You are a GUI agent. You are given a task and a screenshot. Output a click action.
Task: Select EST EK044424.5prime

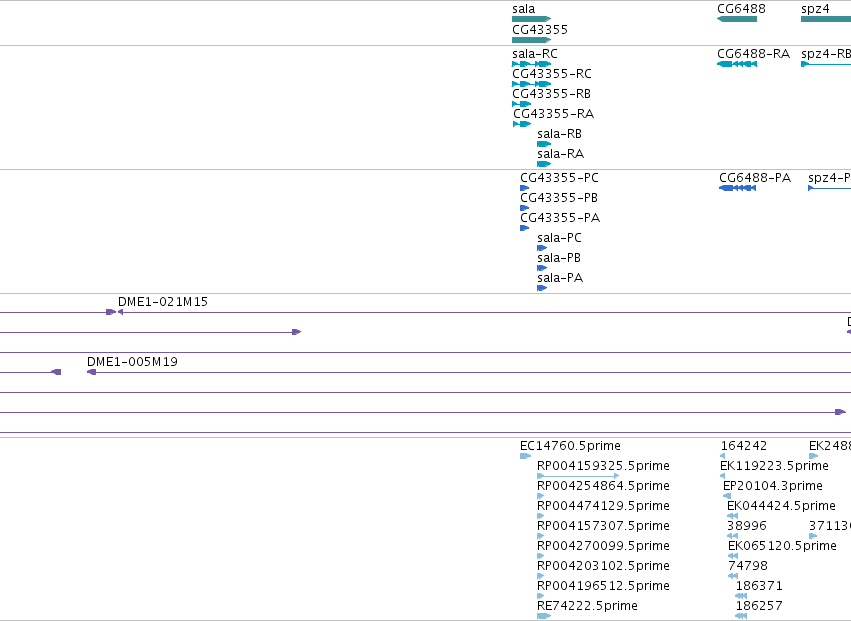(x=732, y=516)
